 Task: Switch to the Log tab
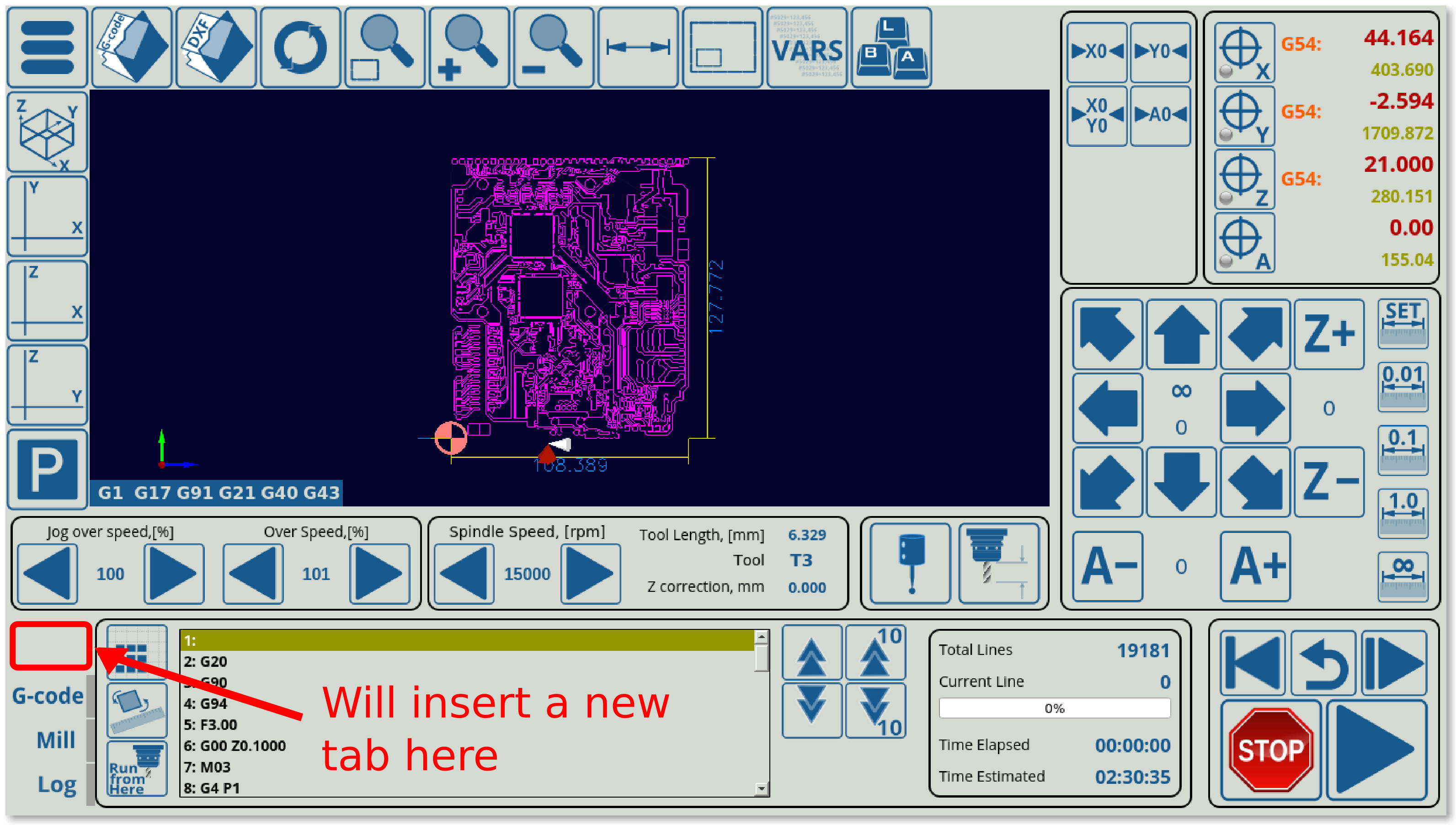[56, 784]
